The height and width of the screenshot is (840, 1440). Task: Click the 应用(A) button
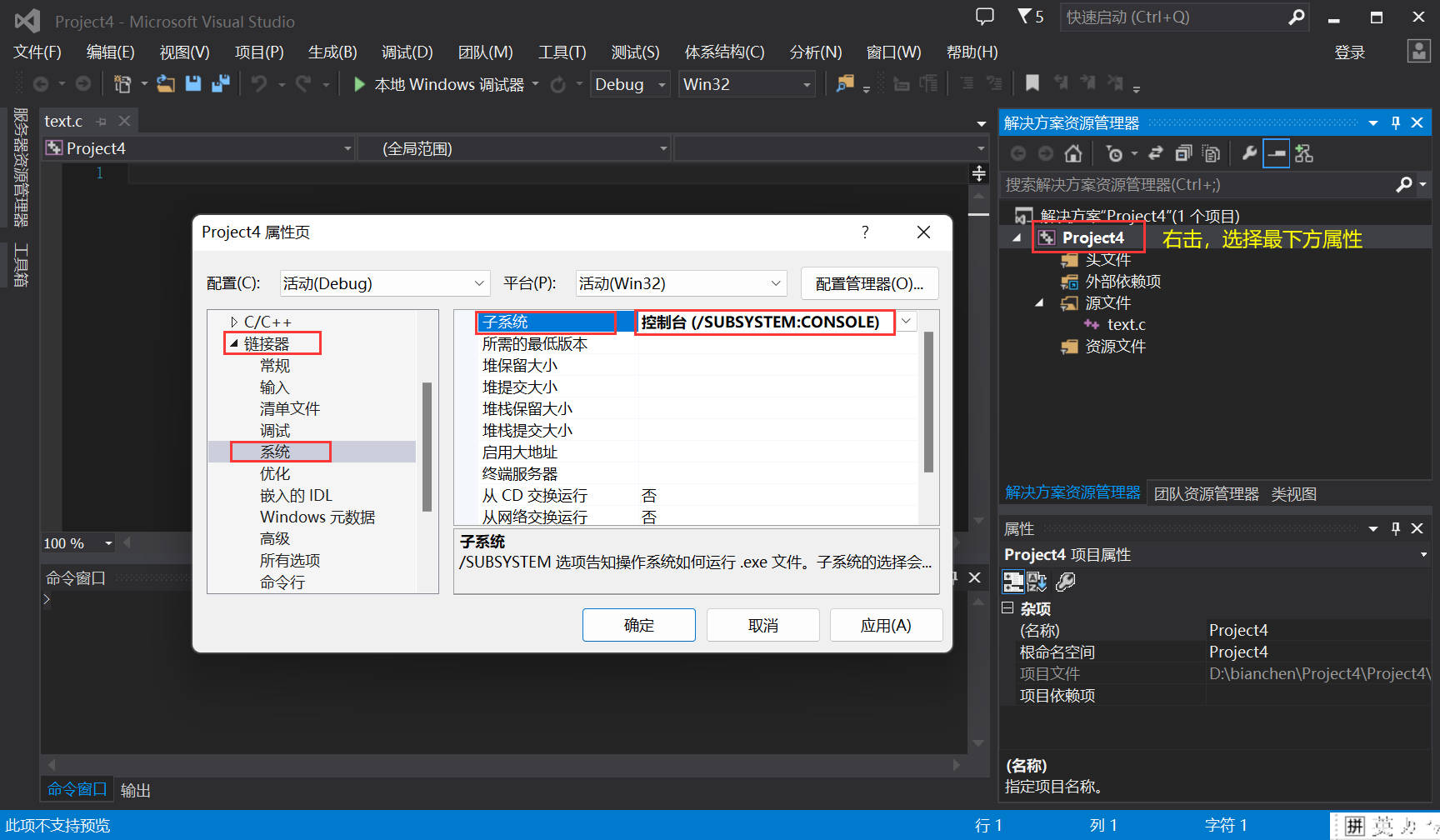point(886,625)
